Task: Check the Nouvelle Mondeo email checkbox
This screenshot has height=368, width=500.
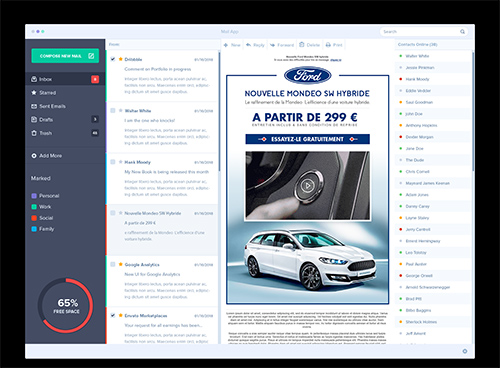Action: click(x=113, y=213)
